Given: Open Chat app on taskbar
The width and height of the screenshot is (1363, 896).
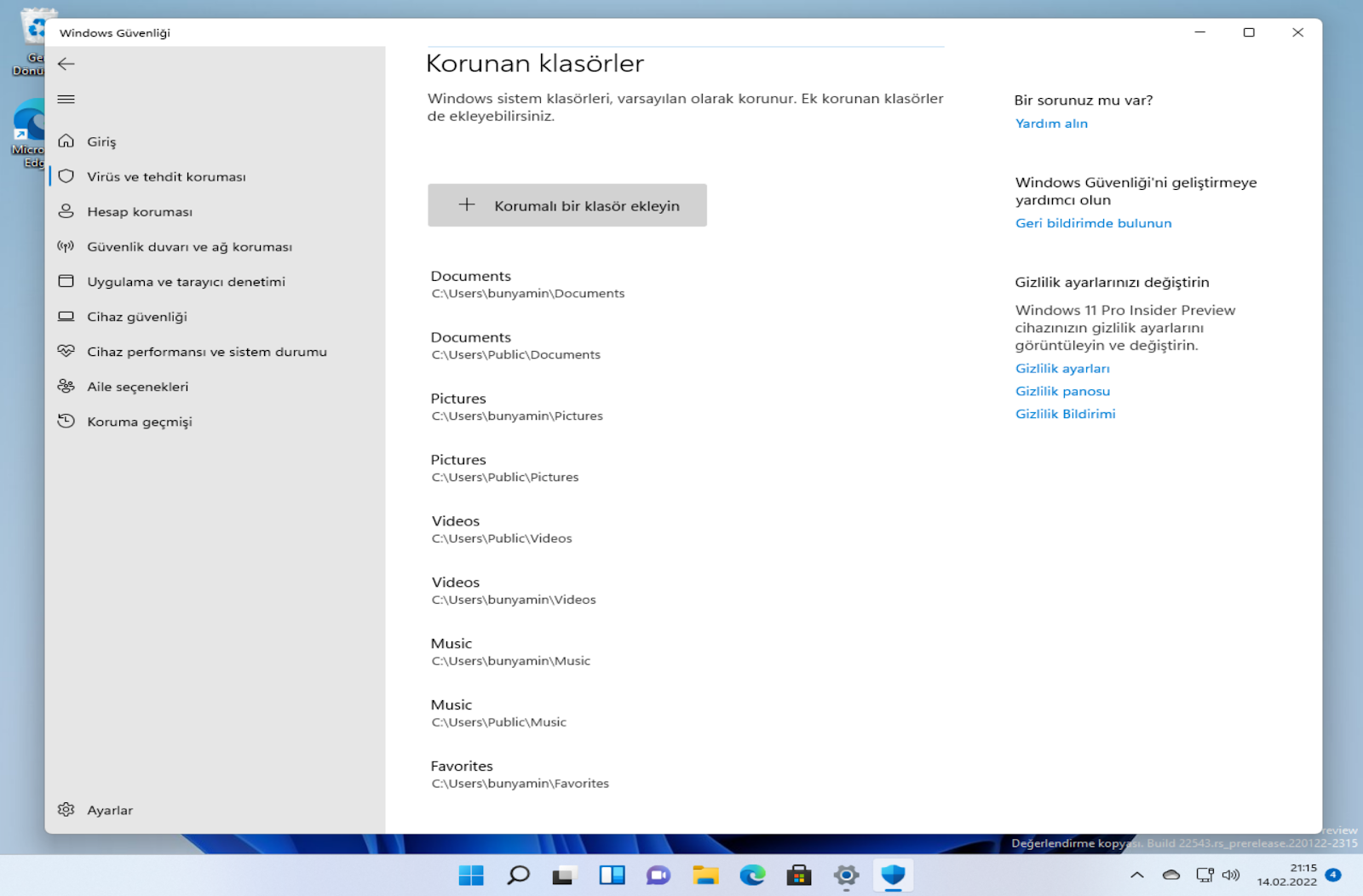Looking at the screenshot, I should pos(658,875).
